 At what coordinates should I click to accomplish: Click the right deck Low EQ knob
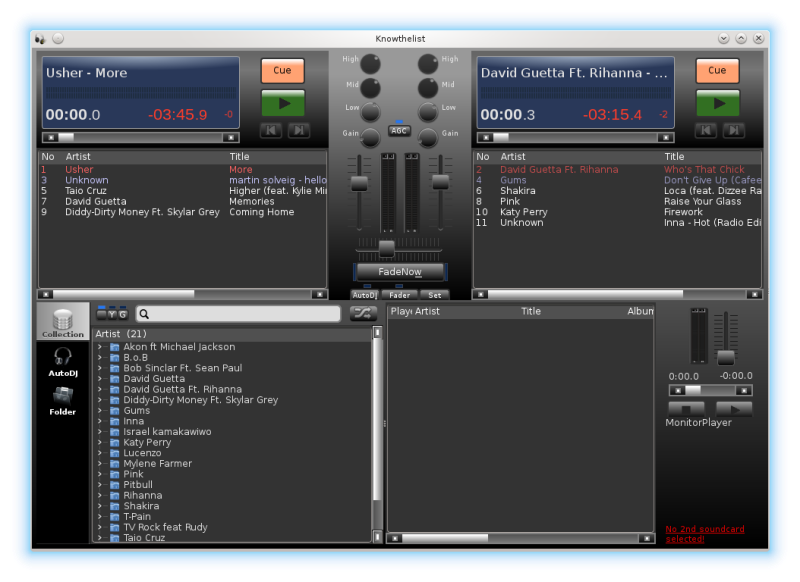[428, 112]
